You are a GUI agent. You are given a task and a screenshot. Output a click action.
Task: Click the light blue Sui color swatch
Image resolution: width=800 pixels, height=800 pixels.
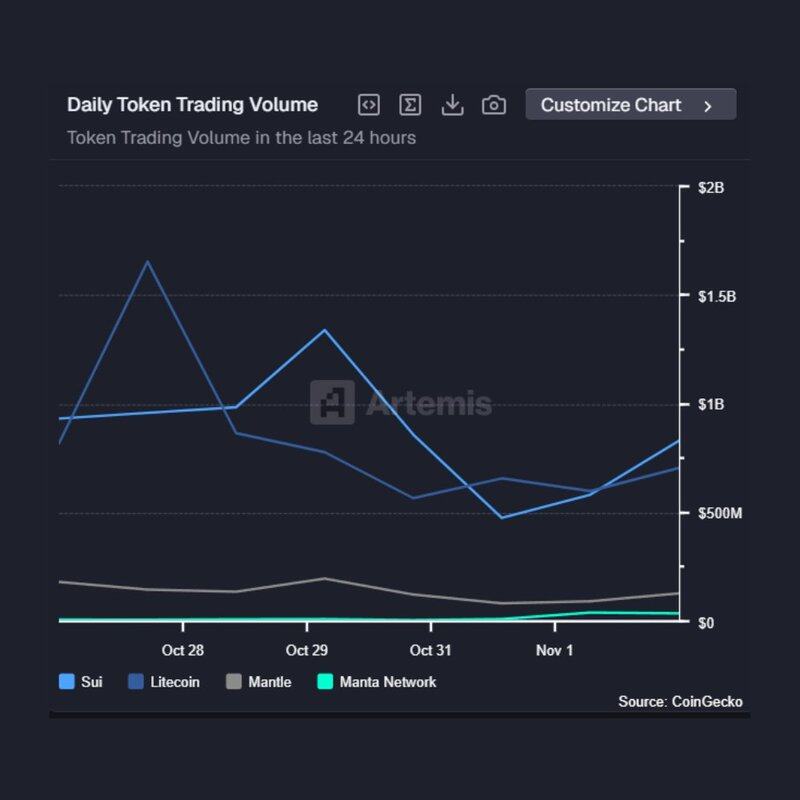[67, 682]
